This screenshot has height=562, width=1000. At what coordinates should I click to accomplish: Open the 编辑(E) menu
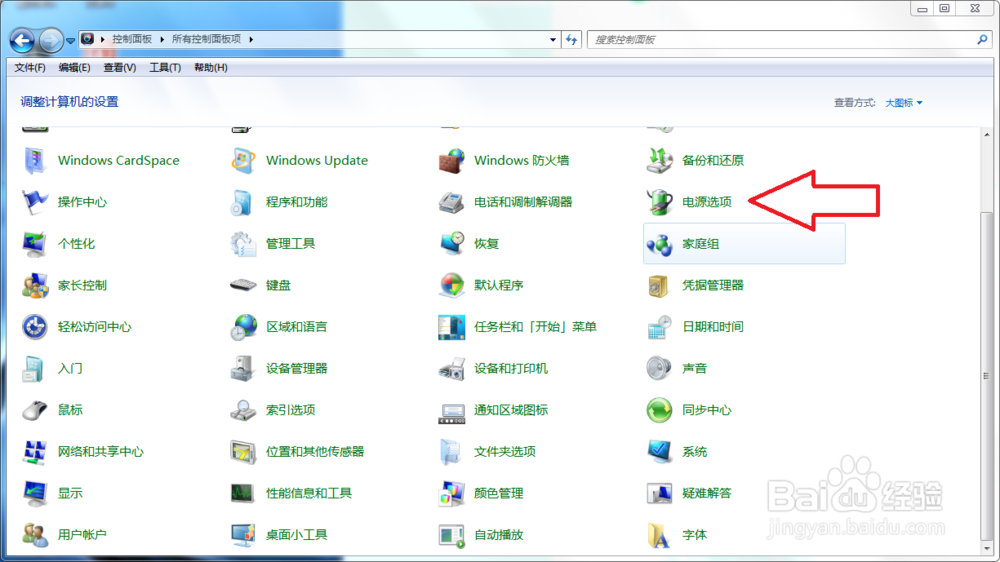[74, 68]
